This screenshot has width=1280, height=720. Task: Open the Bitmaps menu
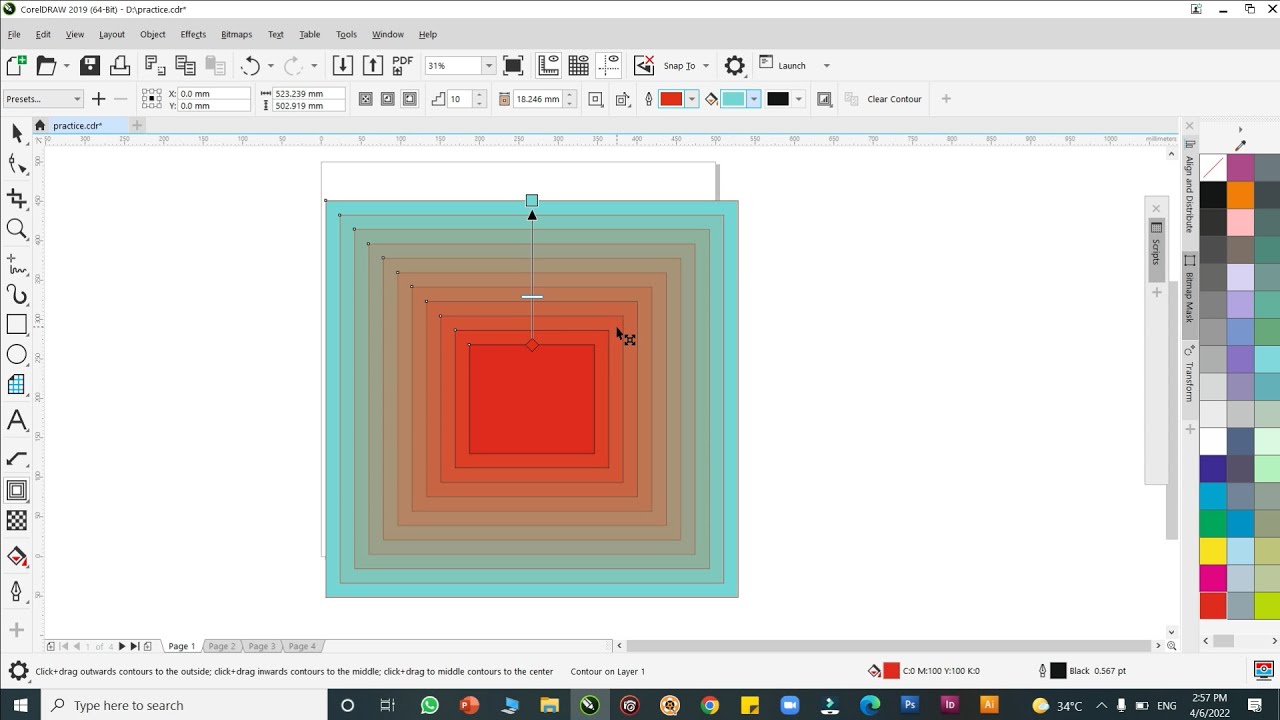tap(237, 34)
